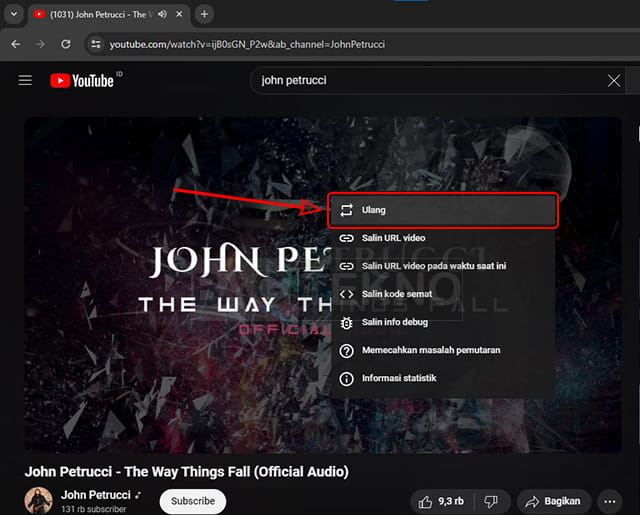Open Informasi statistik
This screenshot has height=515, width=640.
(x=443, y=378)
